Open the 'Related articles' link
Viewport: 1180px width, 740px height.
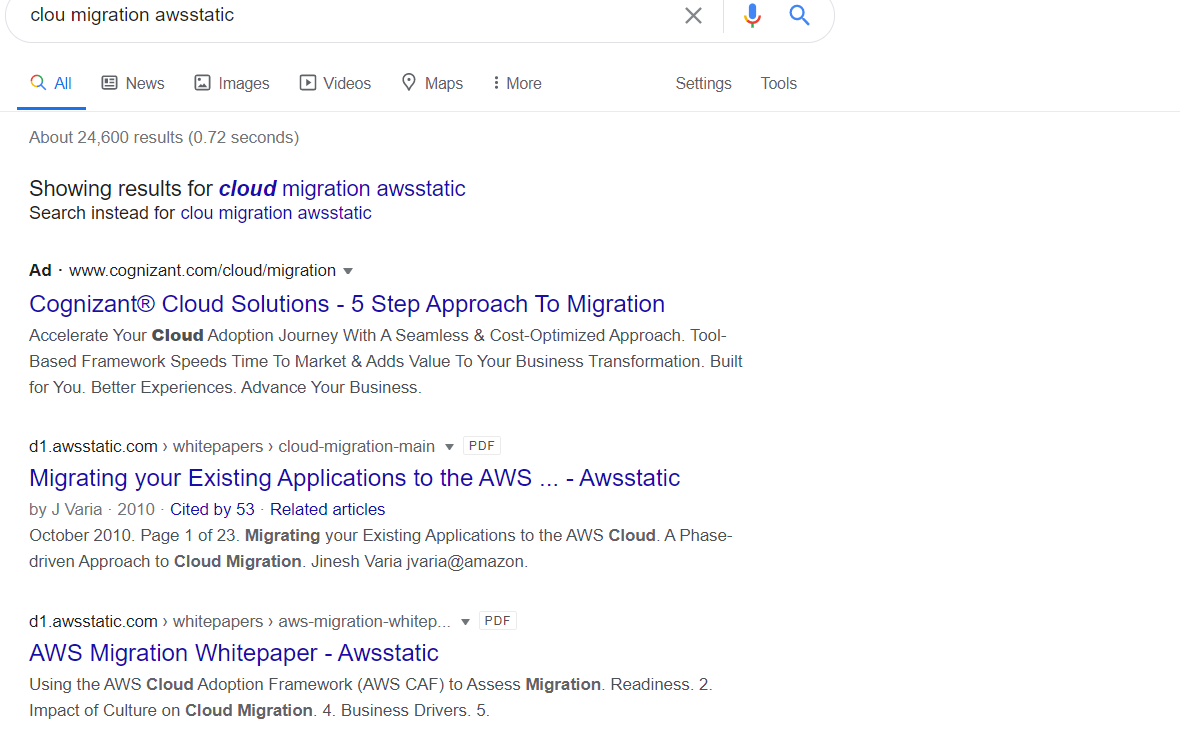327,509
